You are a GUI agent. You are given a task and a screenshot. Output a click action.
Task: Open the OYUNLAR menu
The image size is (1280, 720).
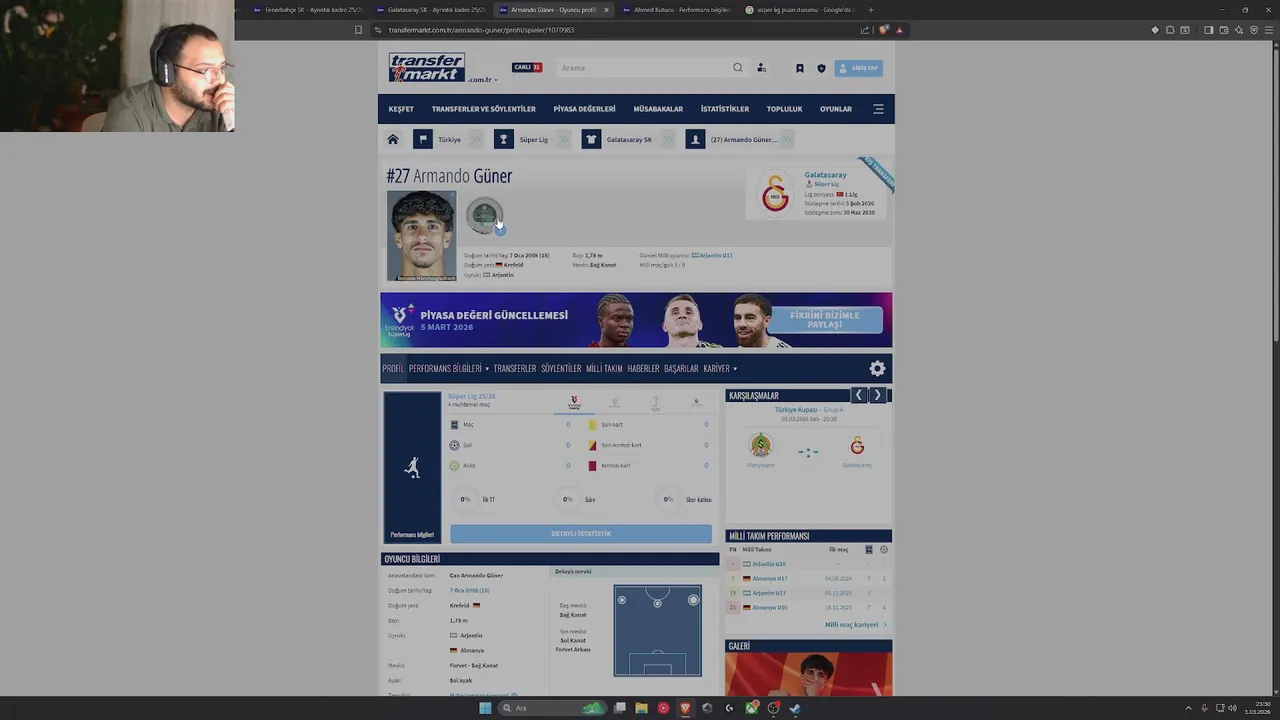[x=836, y=109]
